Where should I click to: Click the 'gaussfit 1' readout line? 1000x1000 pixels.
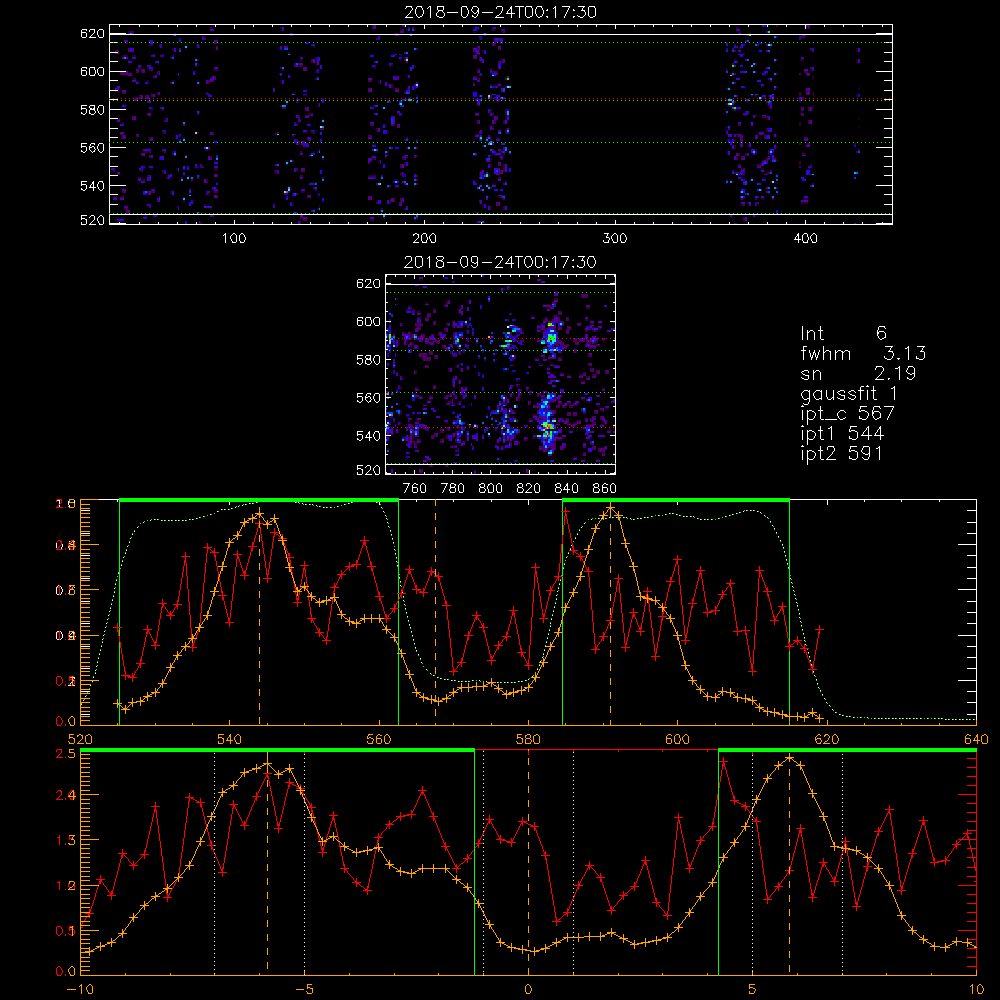pyautogui.click(x=849, y=393)
